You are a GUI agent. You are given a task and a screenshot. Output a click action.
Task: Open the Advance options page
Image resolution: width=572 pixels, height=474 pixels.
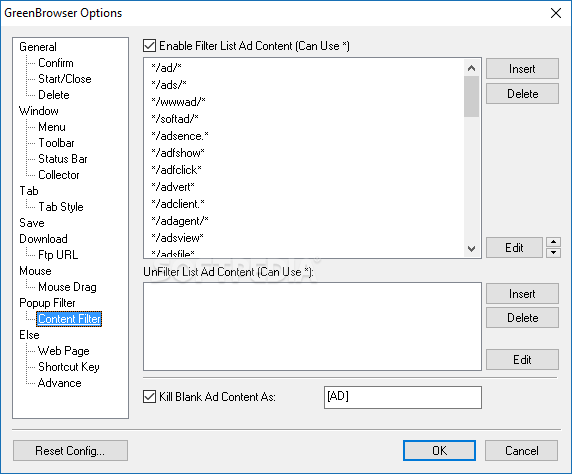(59, 383)
